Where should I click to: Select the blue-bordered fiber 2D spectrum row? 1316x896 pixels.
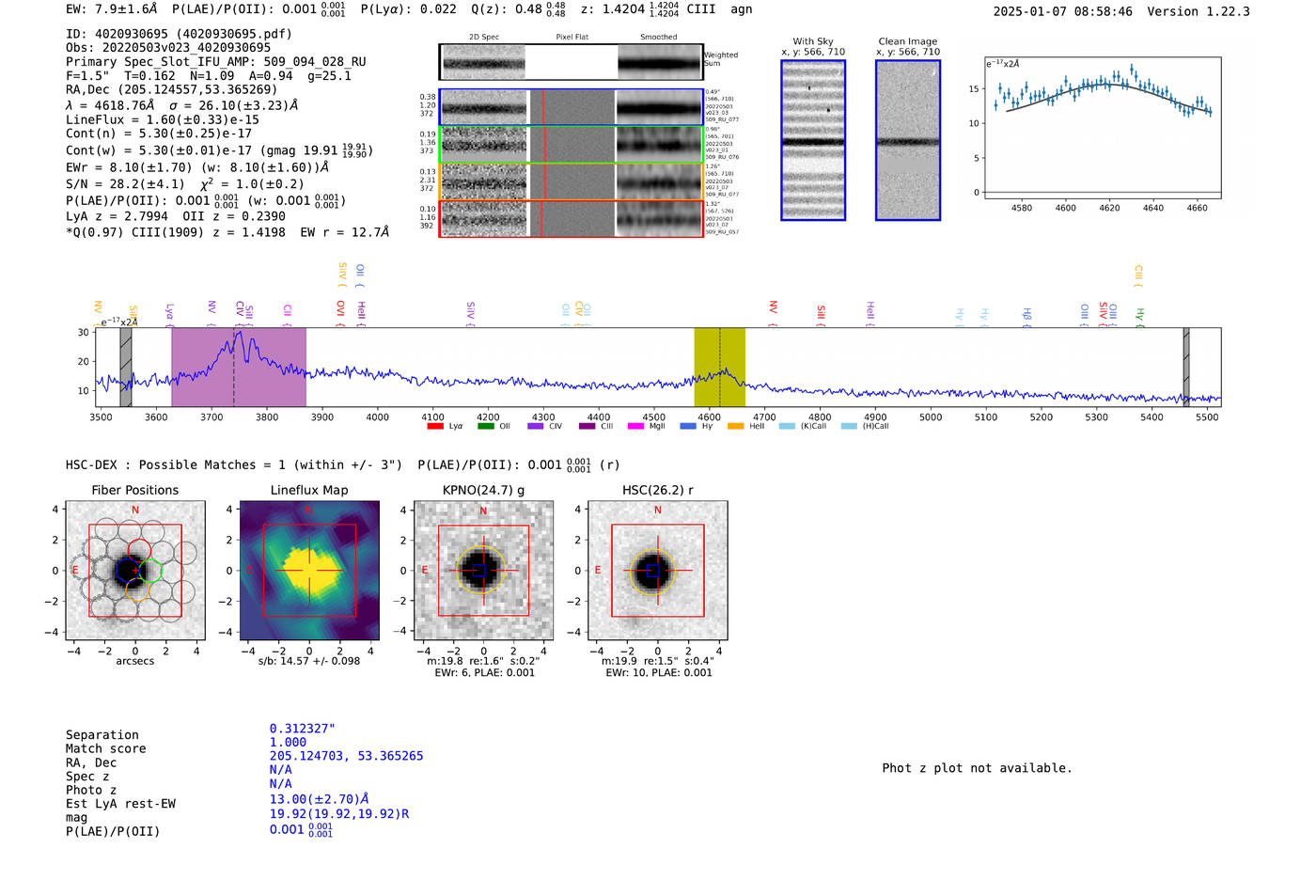(x=571, y=108)
